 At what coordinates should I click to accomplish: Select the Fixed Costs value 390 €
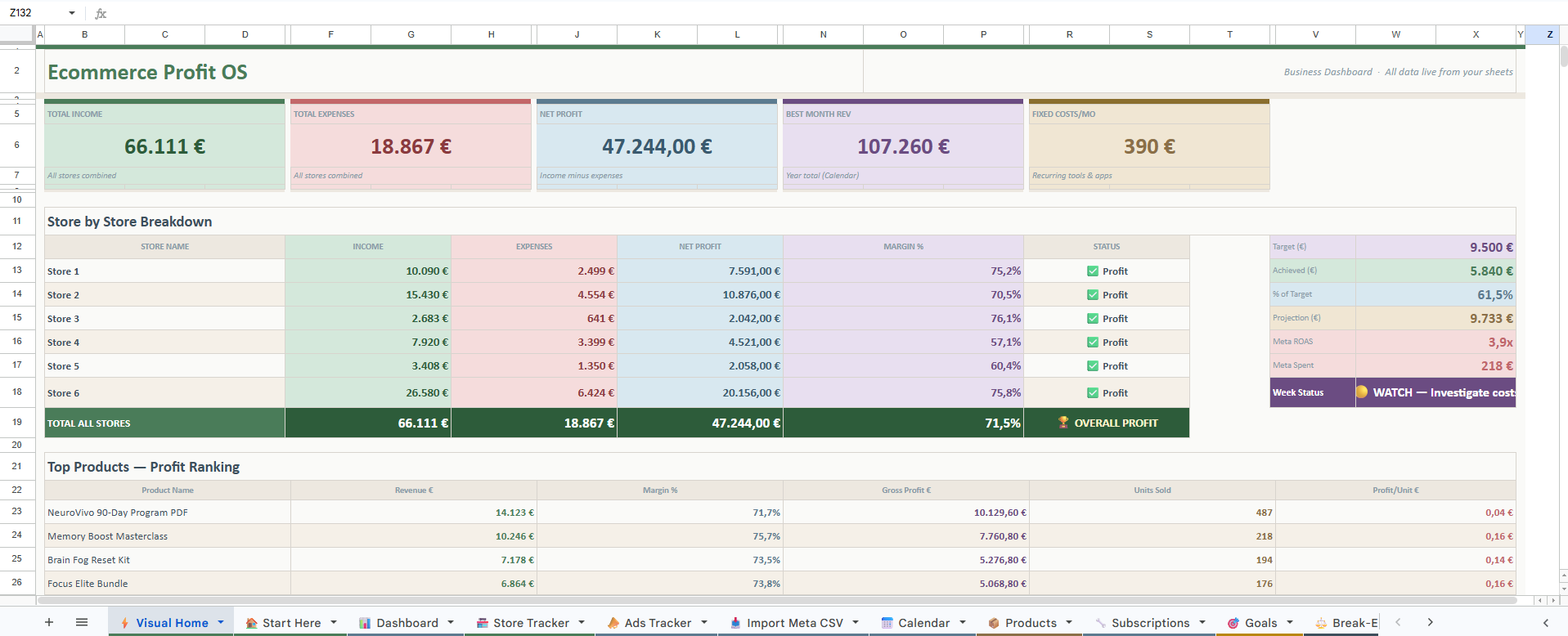(1149, 146)
